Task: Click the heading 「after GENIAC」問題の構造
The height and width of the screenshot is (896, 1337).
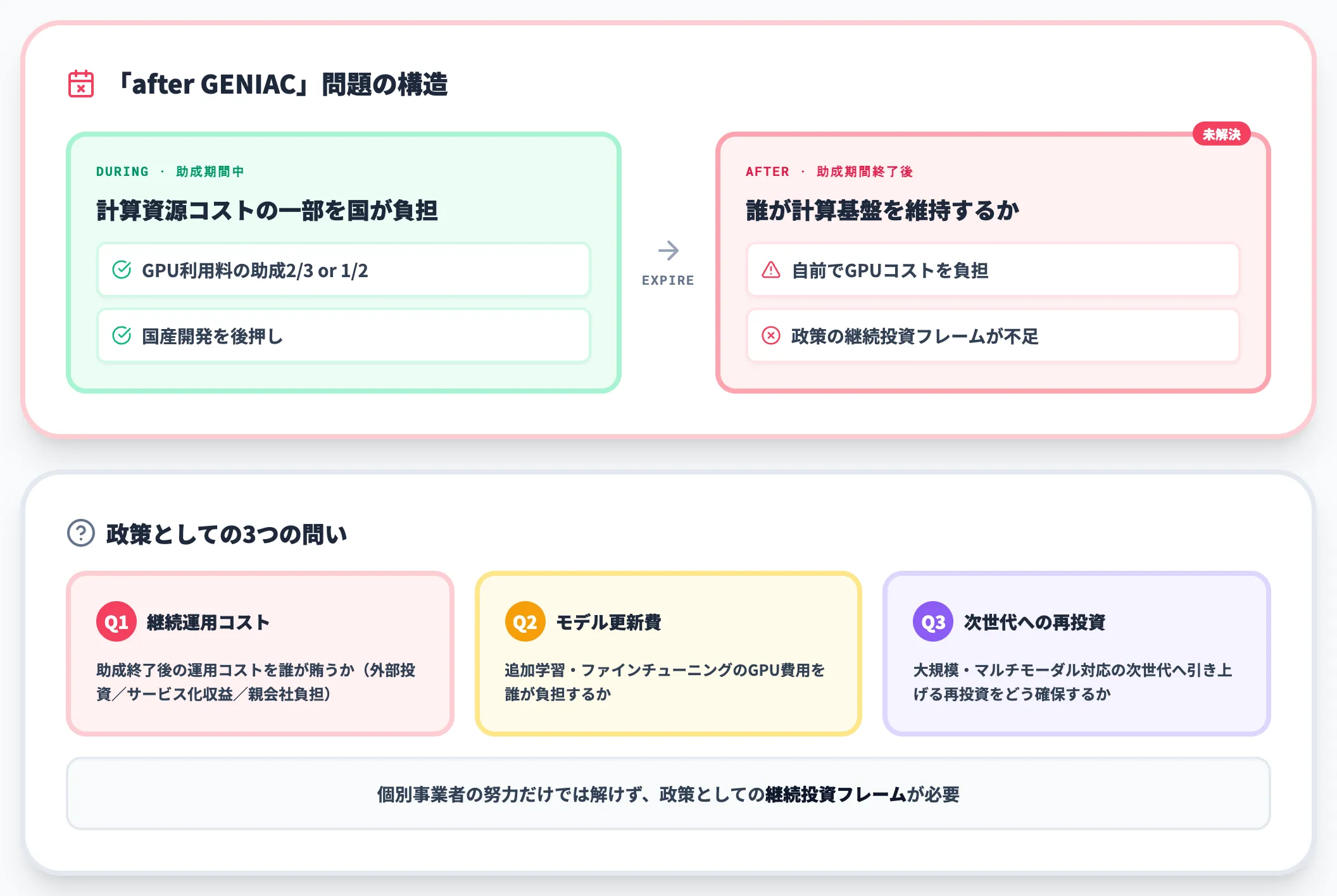Action: [x=282, y=84]
